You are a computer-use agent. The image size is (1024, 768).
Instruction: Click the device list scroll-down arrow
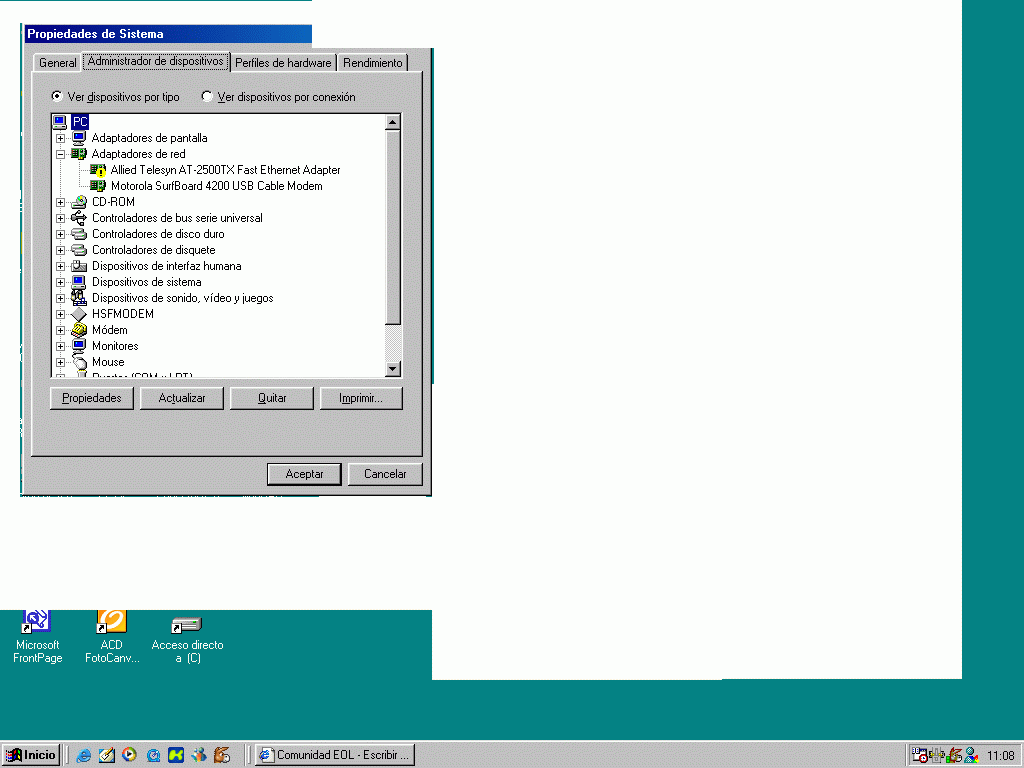tap(392, 369)
